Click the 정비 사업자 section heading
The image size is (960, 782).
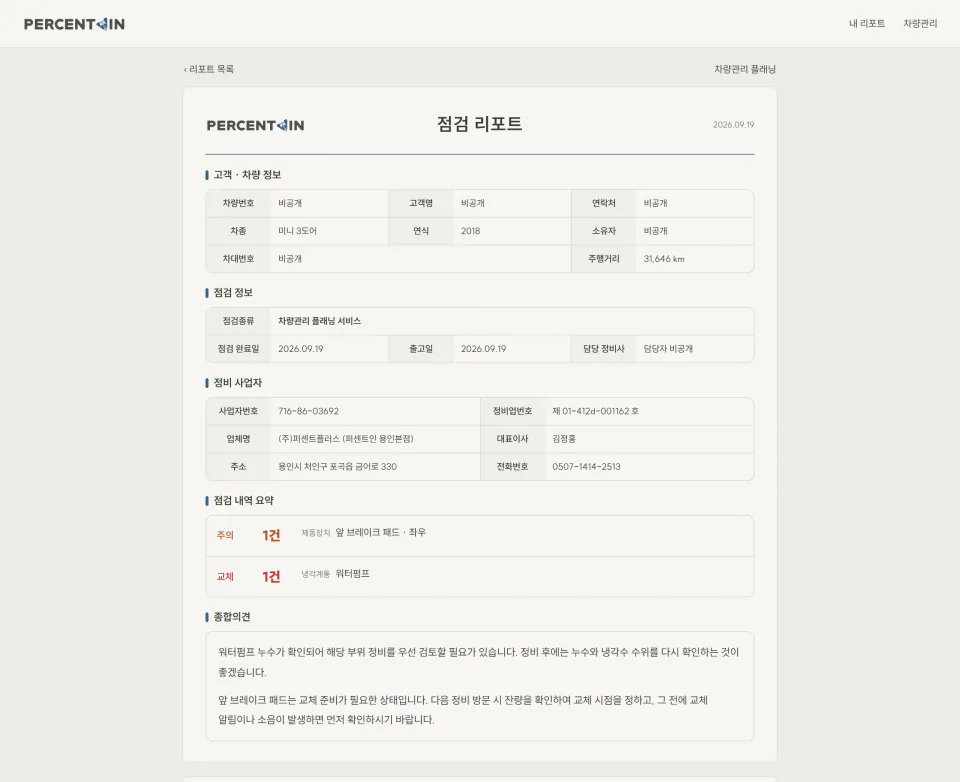(x=237, y=383)
